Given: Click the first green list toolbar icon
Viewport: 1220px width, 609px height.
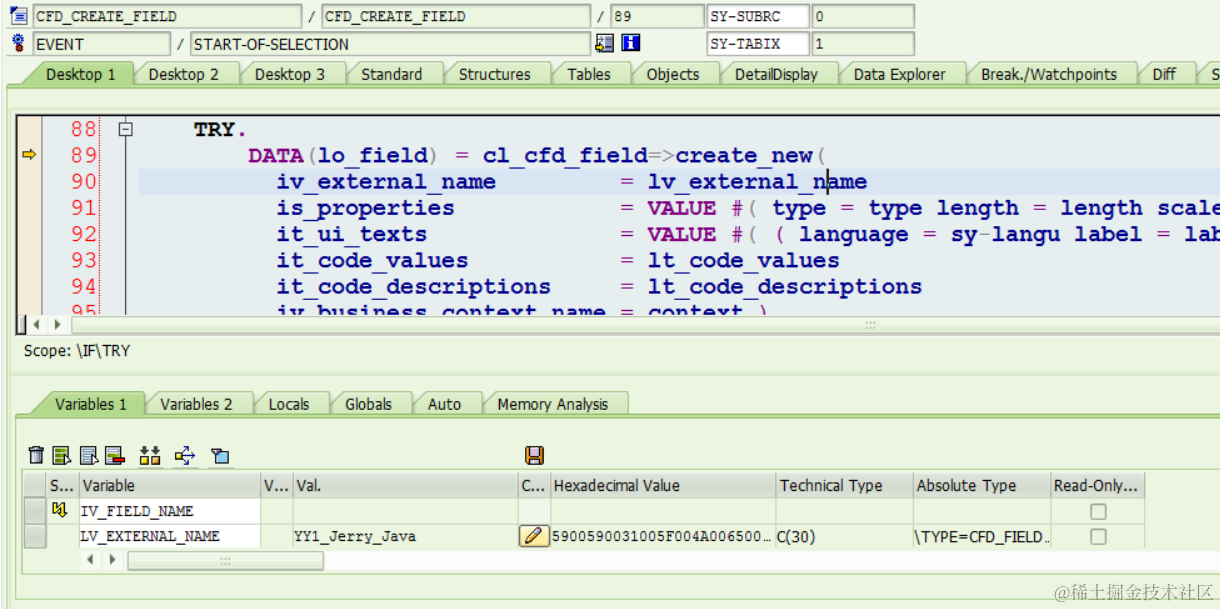Looking at the screenshot, I should tap(62, 456).
